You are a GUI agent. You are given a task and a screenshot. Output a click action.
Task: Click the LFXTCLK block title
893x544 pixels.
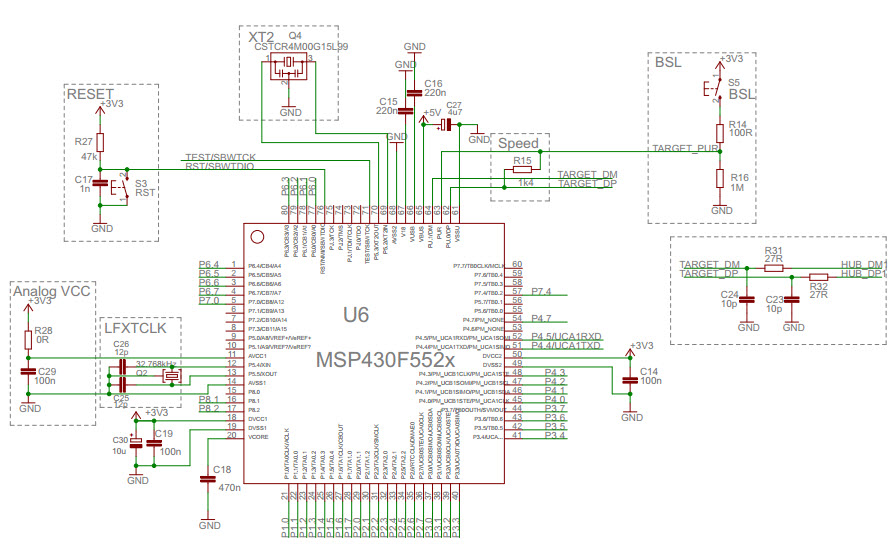click(x=136, y=328)
